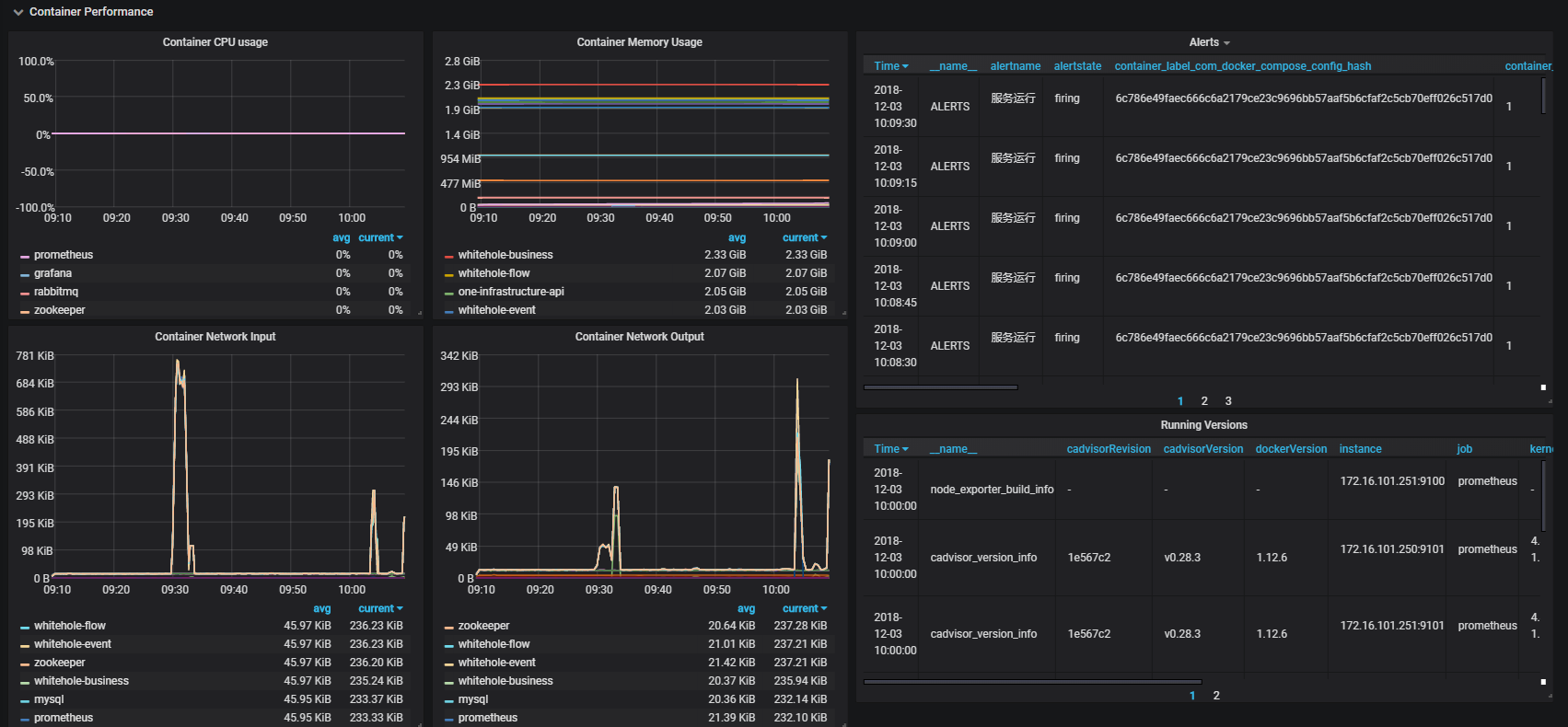Sort Memory Usage legend by current
This screenshot has height=727, width=1568.
click(x=805, y=237)
